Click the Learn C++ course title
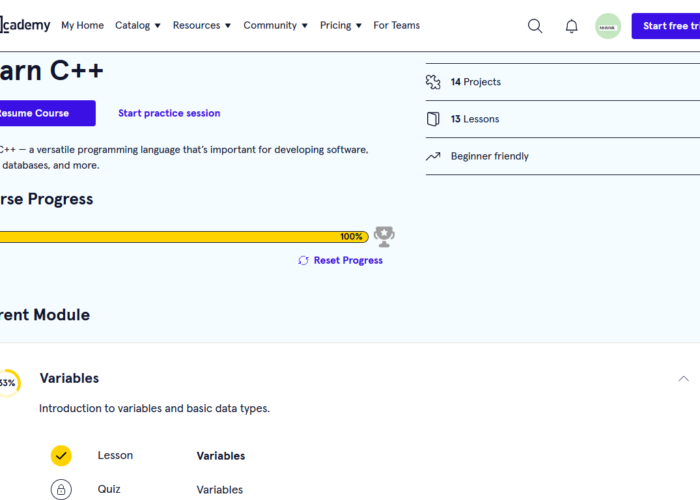Screen dimensions: 700x500 [51, 71]
